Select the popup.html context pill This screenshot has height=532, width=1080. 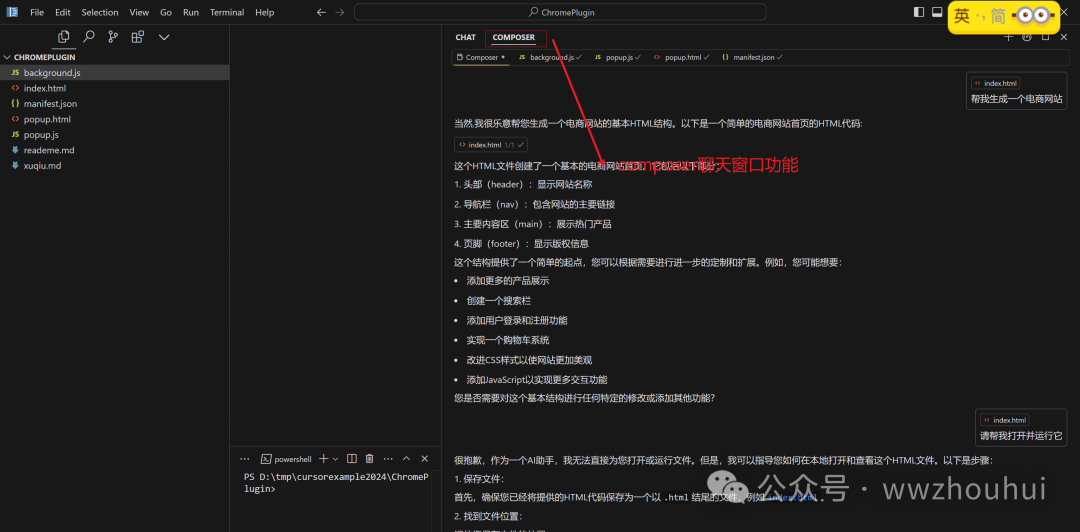tap(681, 57)
